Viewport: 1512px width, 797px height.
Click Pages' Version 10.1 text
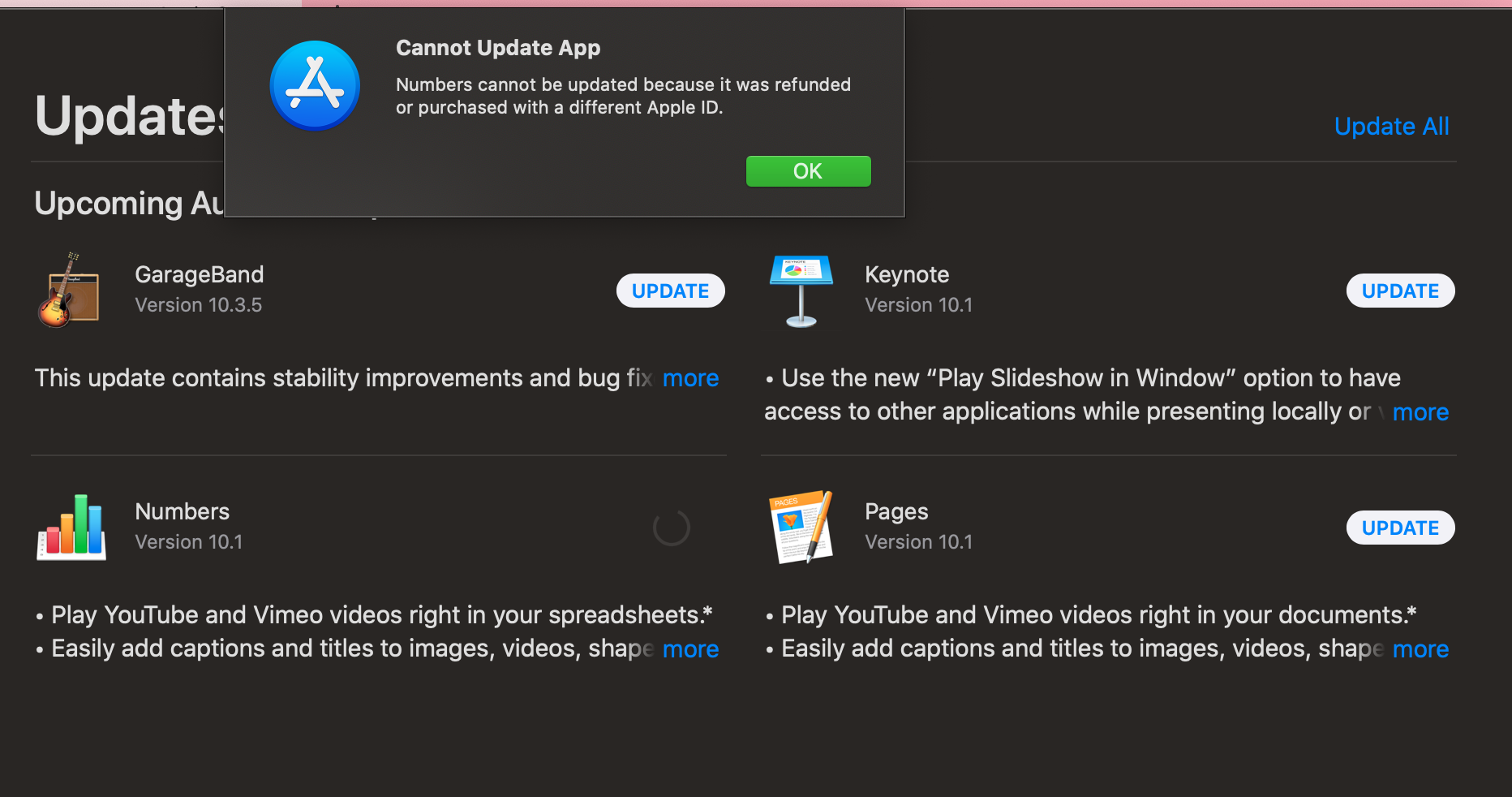point(918,542)
